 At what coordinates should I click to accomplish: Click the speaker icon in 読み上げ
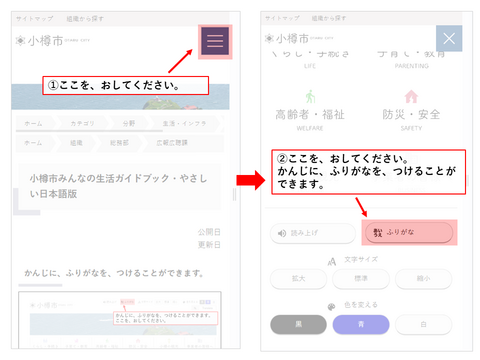coord(282,233)
